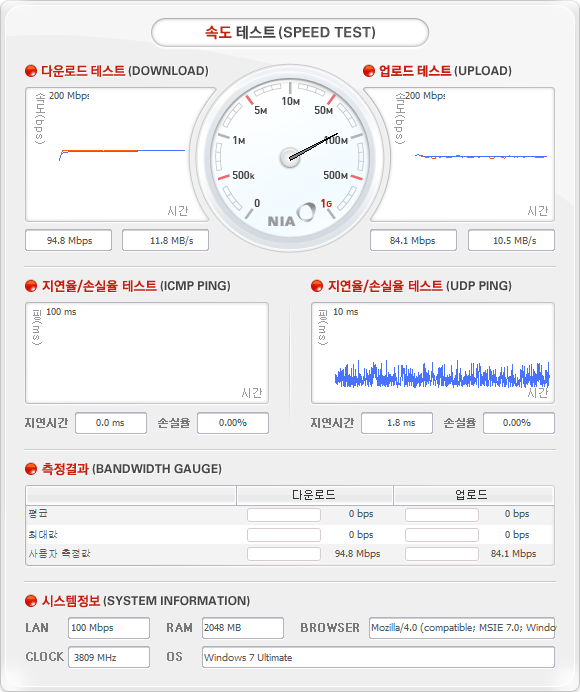This screenshot has width=580, height=692.
Task: Click the 1G mark on the speed gauge
Action: point(326,203)
